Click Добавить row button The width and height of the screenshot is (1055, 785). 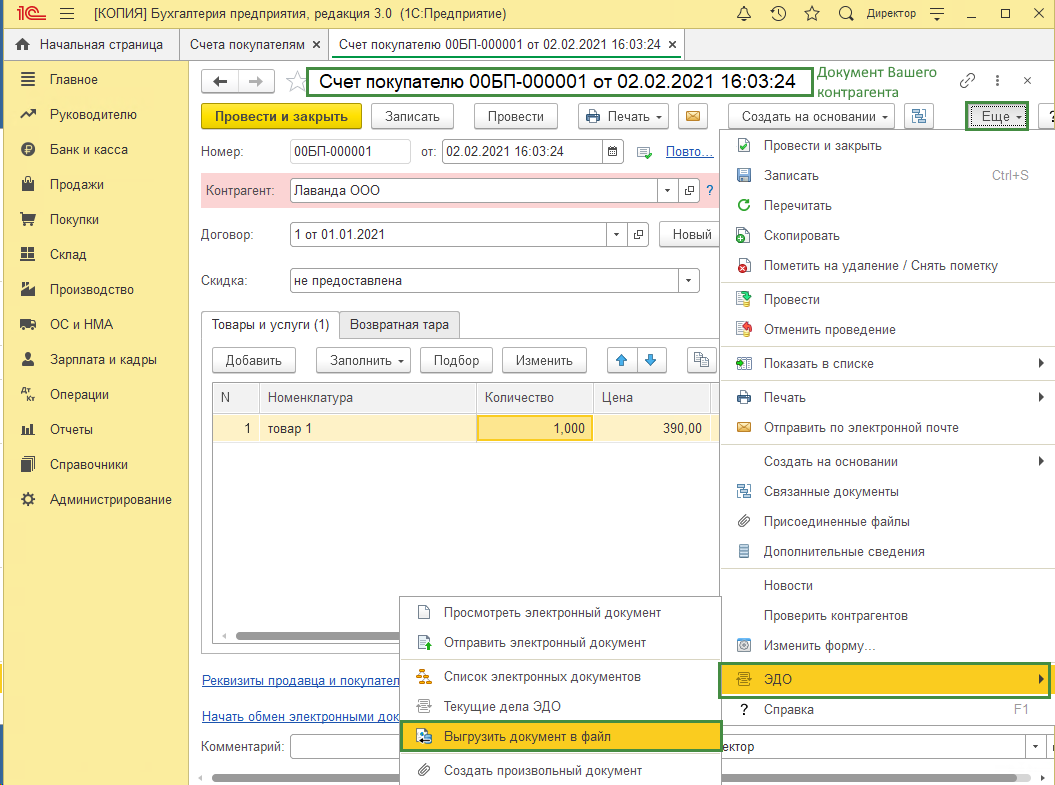[254, 361]
